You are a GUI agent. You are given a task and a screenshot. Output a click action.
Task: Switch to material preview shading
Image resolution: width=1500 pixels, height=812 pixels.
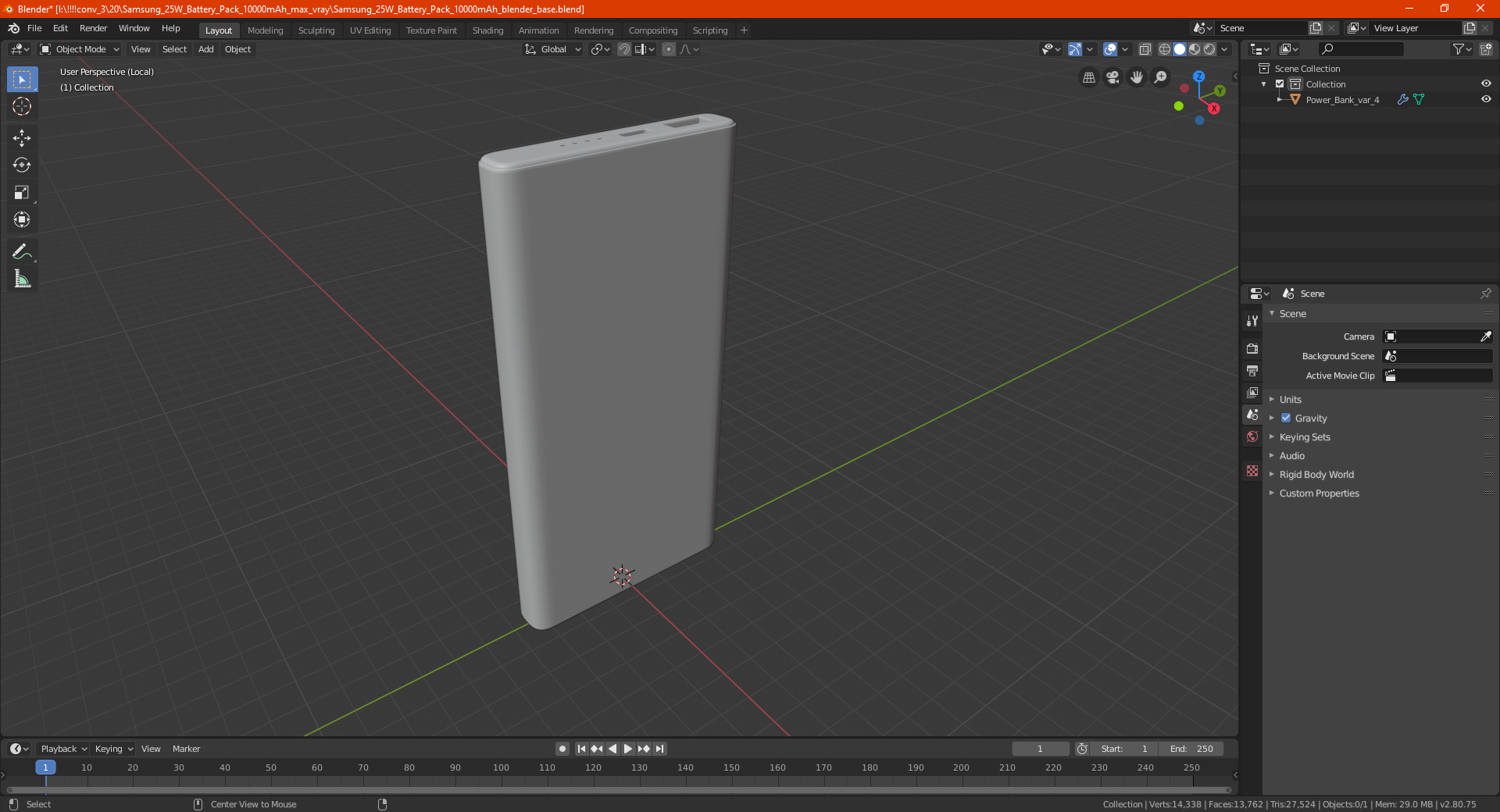[1195, 49]
